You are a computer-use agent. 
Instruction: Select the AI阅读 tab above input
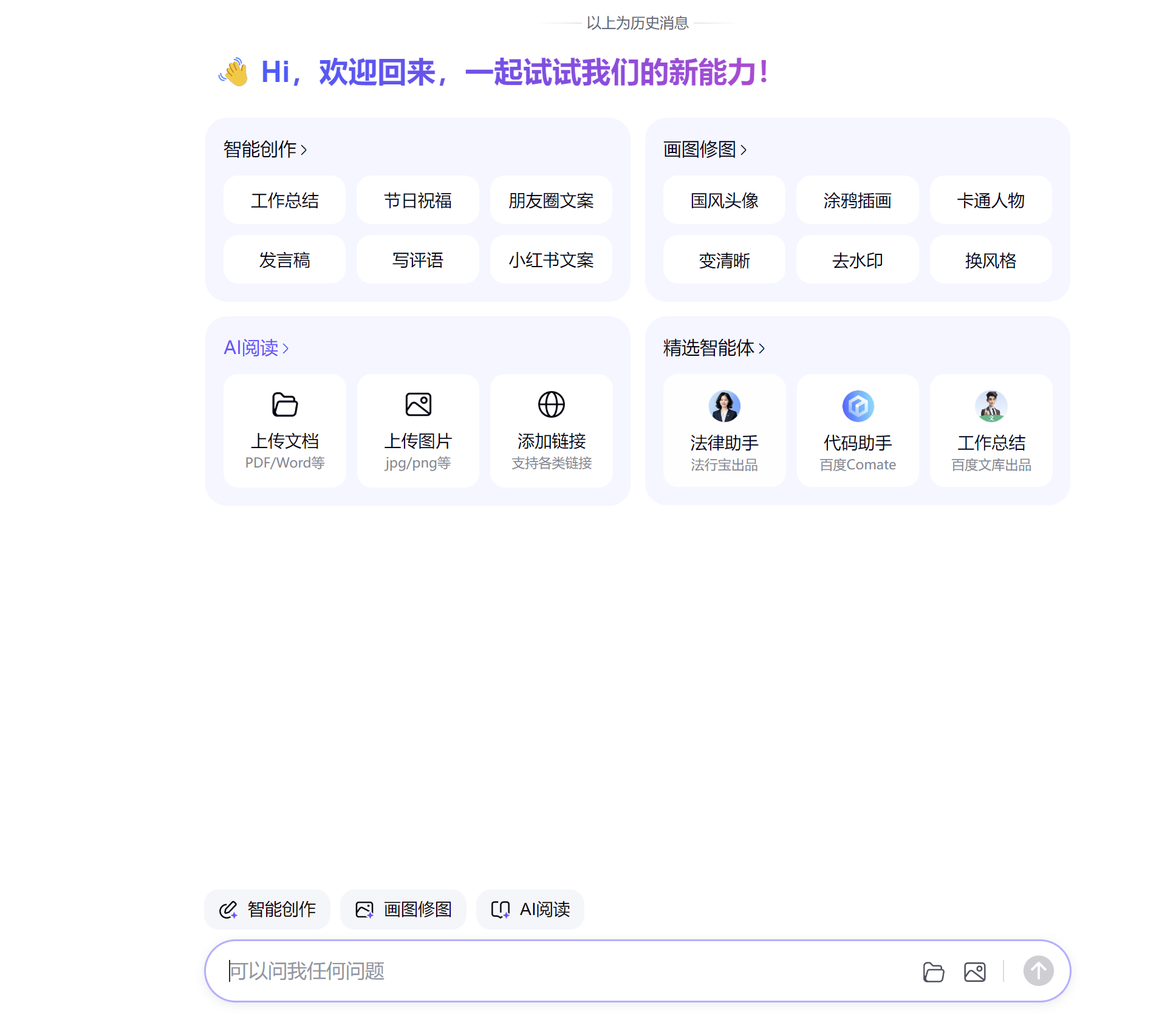click(530, 910)
